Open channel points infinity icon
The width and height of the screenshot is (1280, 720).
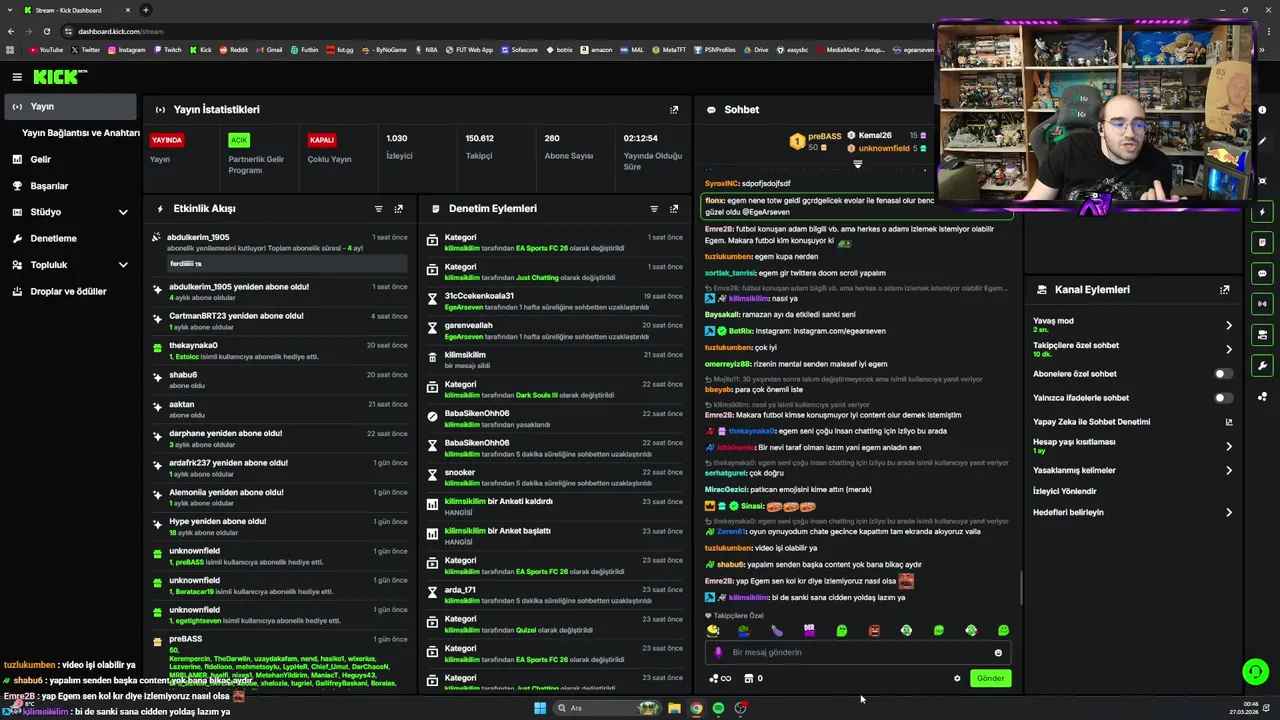click(720, 678)
